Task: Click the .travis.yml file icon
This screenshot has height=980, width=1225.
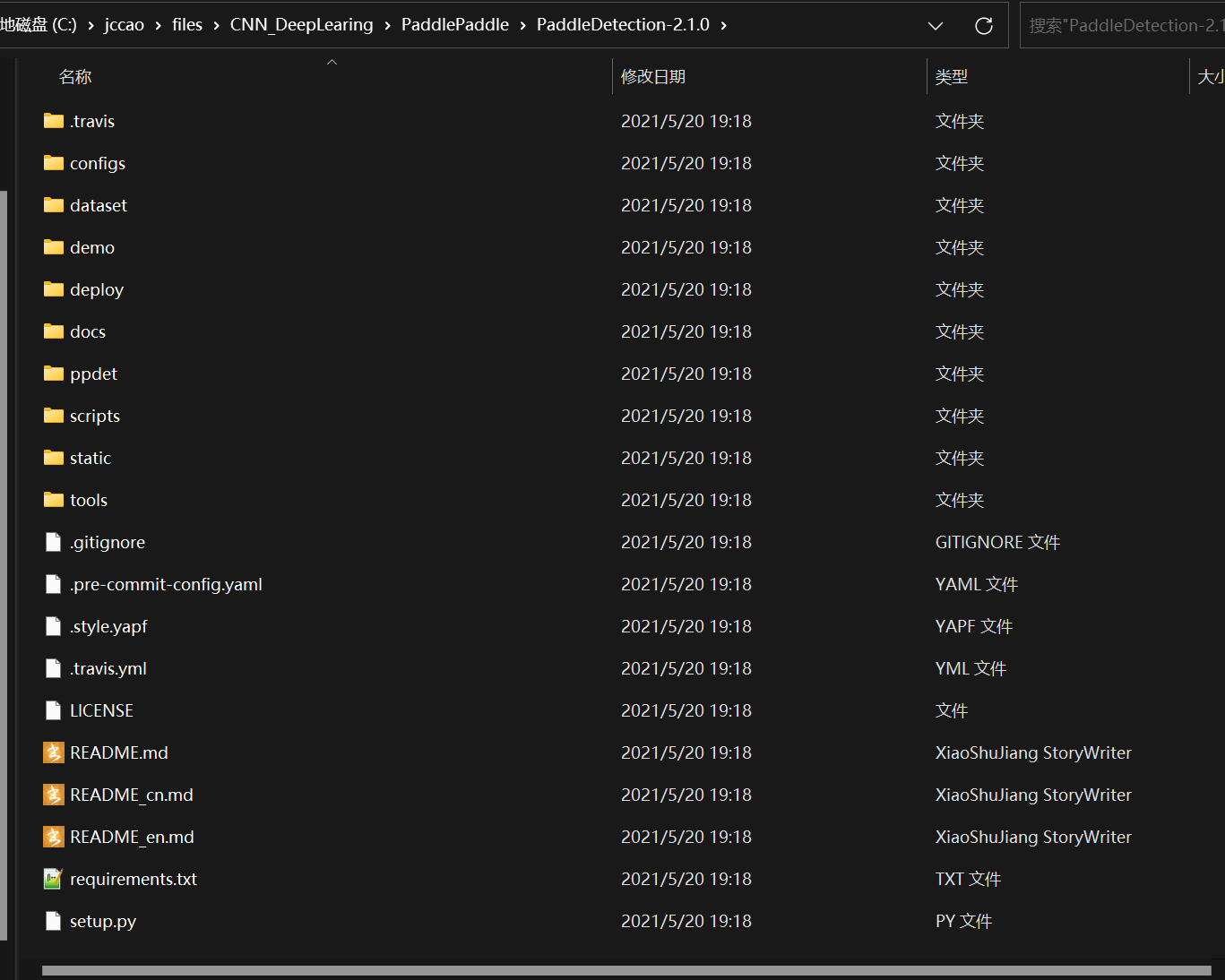Action: tap(54, 668)
